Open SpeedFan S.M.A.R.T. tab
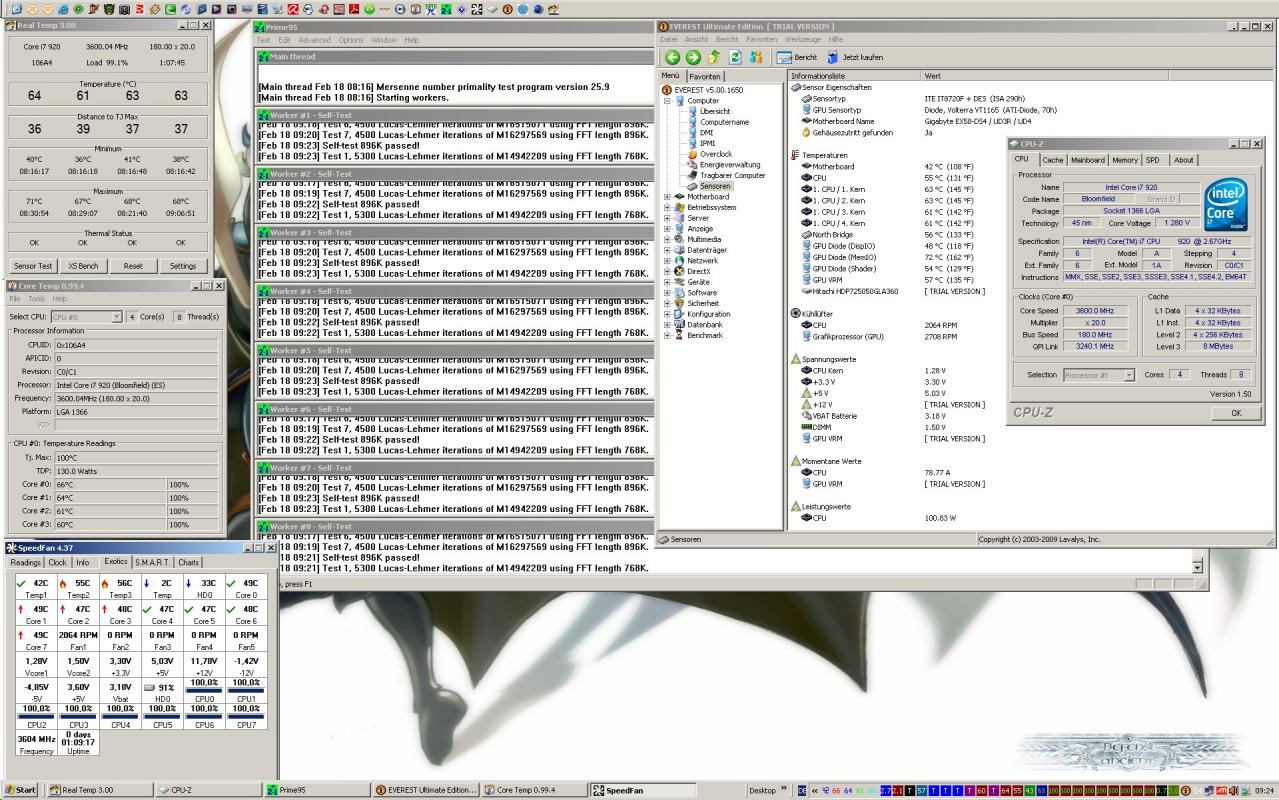The image size is (1279, 800). 152,562
